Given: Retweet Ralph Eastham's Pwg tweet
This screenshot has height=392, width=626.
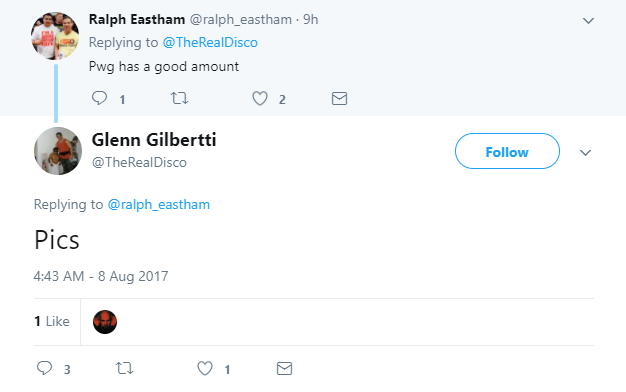Looking at the screenshot, I should [179, 98].
